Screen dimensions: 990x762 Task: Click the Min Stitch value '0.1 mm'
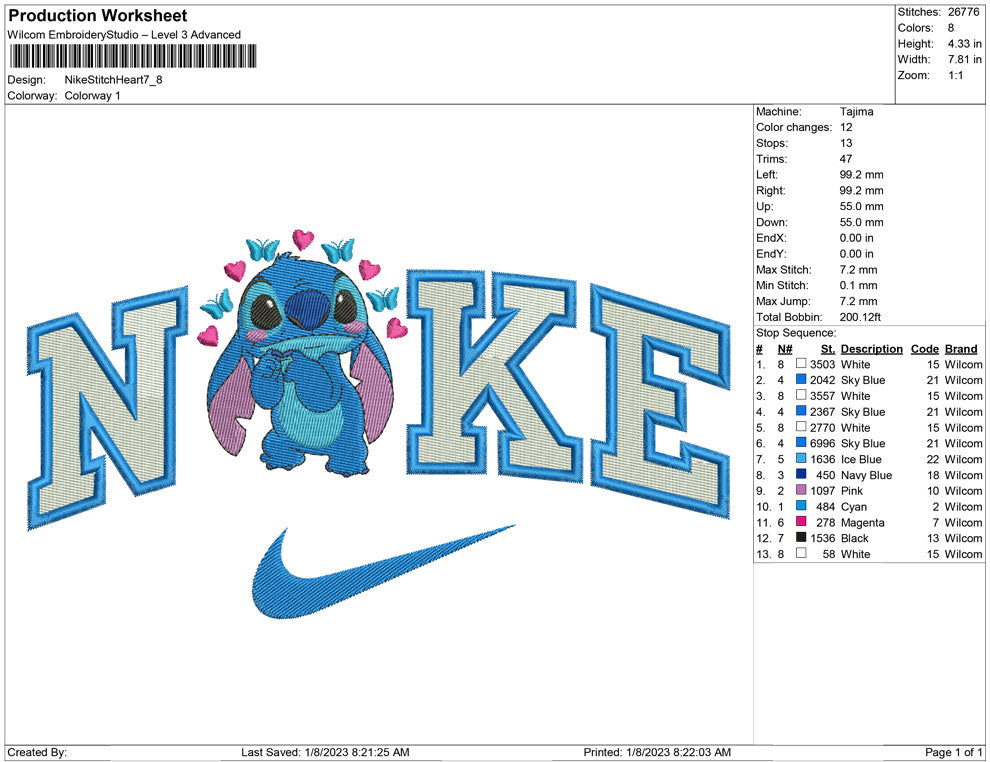(x=859, y=285)
